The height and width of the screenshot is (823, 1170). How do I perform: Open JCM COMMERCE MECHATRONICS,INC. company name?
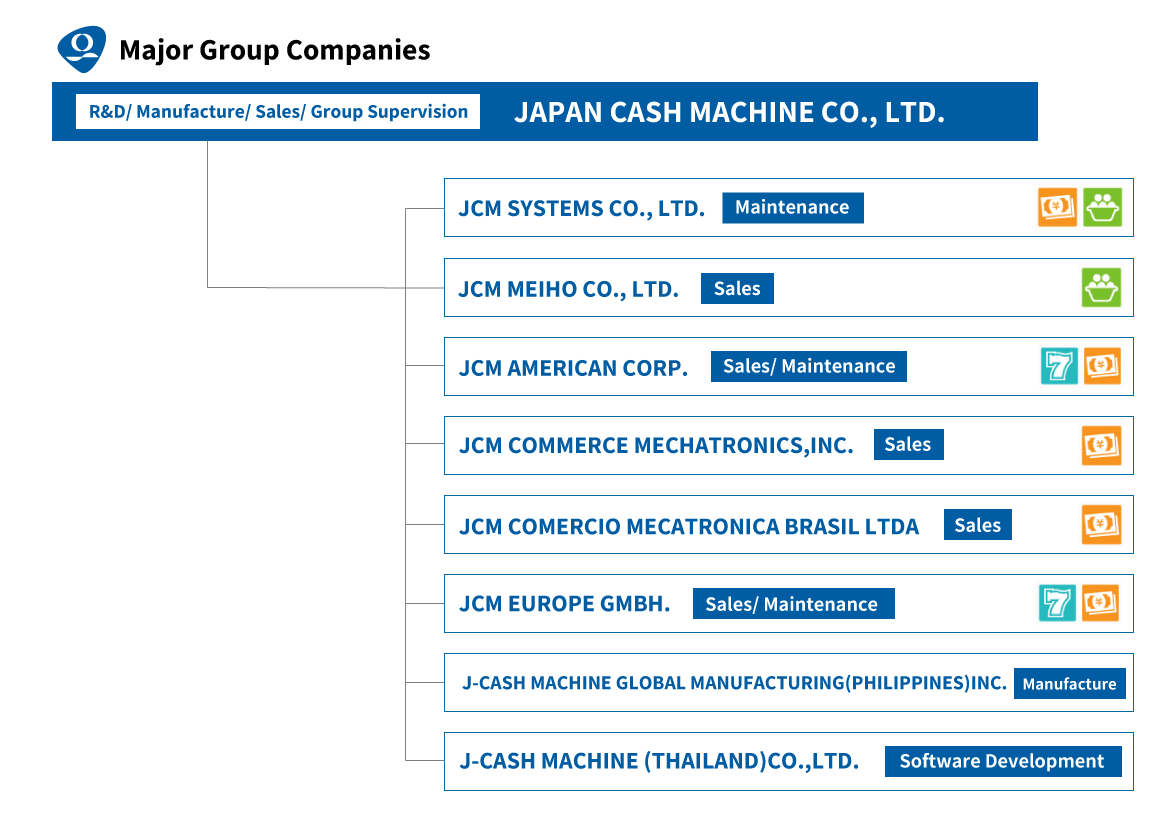(x=656, y=445)
